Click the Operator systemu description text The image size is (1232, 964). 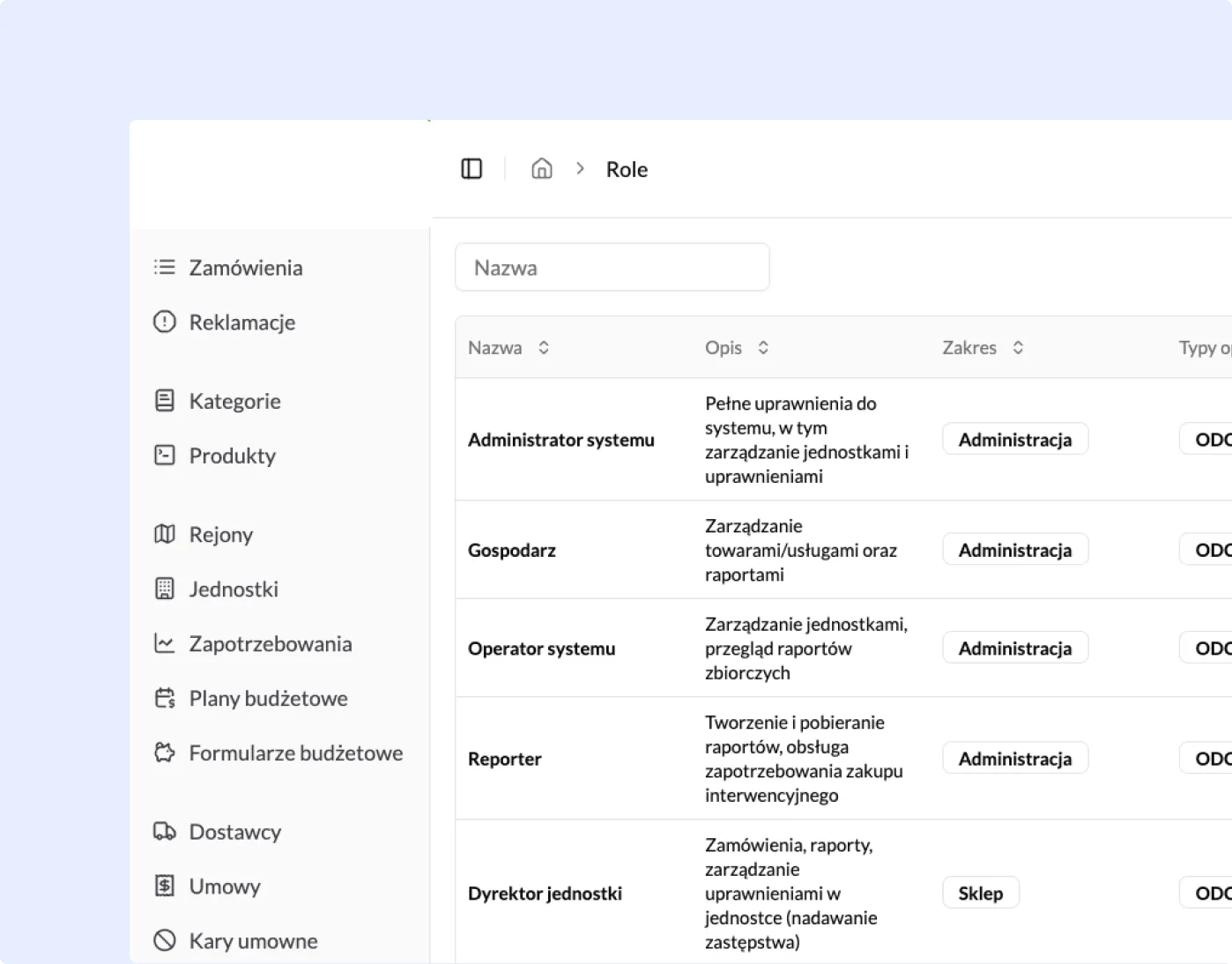(x=806, y=648)
